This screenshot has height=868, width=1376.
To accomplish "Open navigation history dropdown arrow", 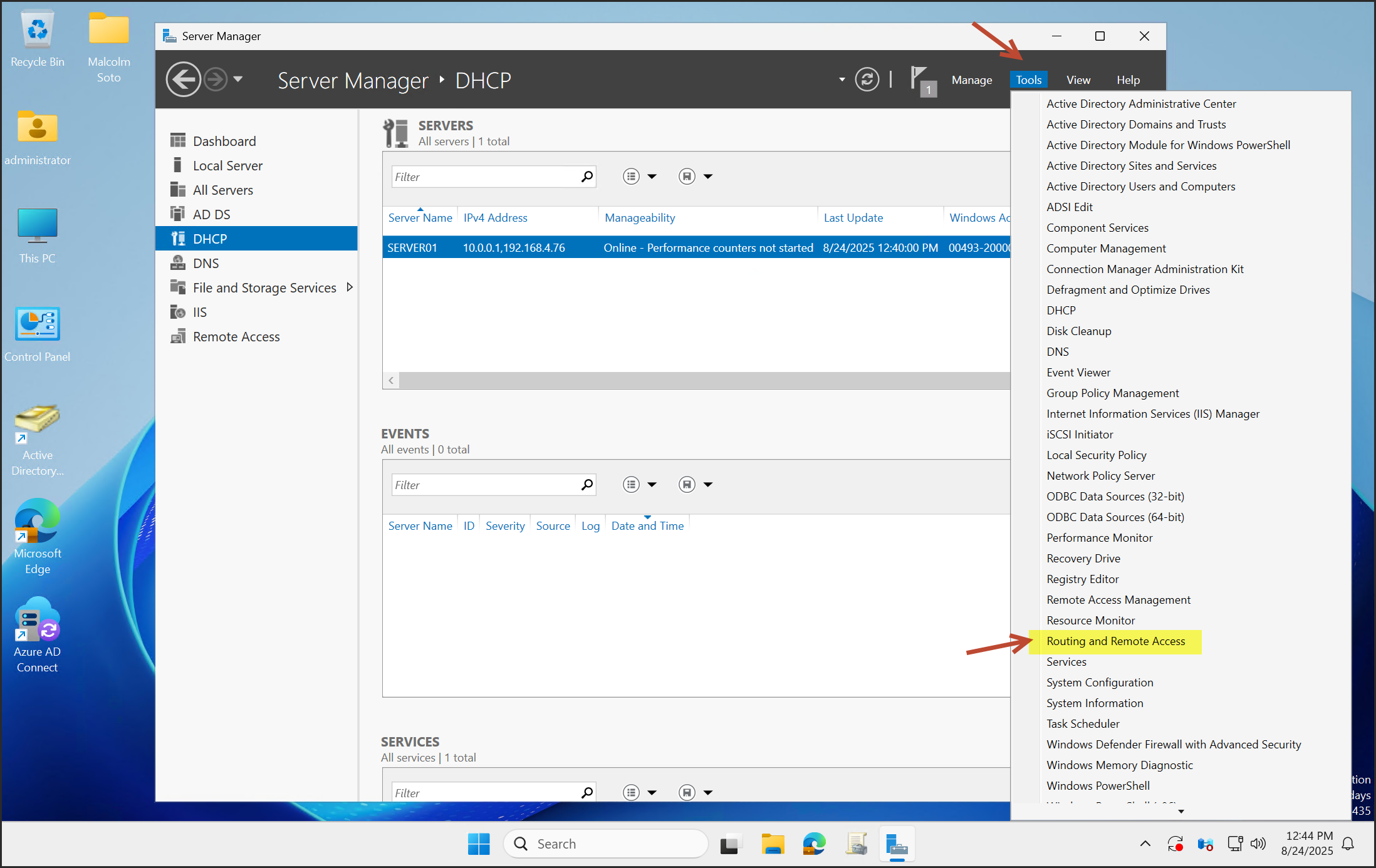I will pos(238,80).
